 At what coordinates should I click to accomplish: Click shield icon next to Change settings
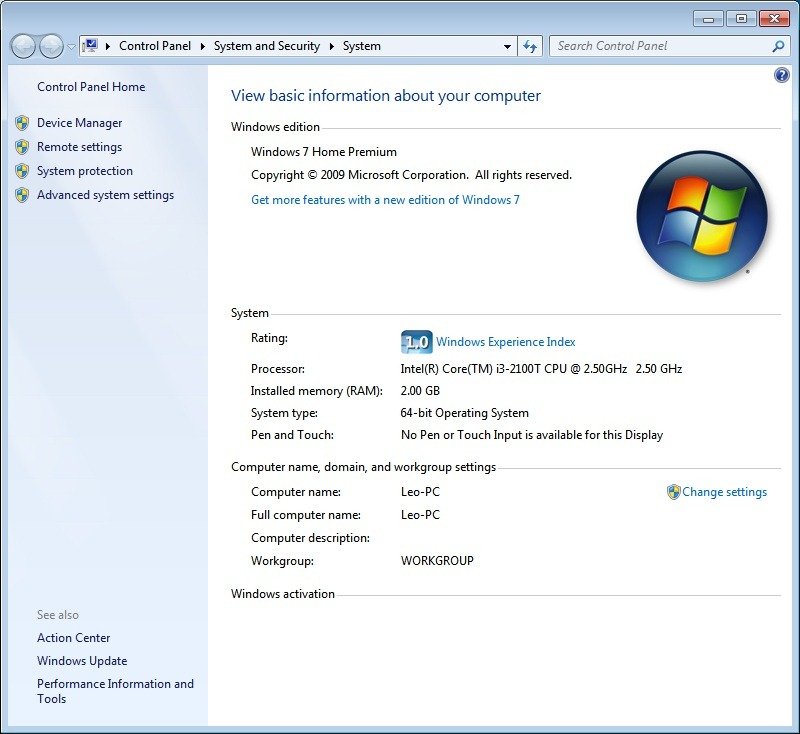[x=673, y=492]
